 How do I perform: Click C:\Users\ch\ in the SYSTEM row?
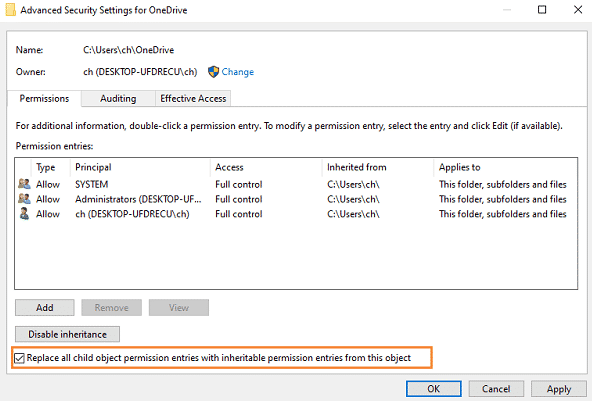[353, 184]
